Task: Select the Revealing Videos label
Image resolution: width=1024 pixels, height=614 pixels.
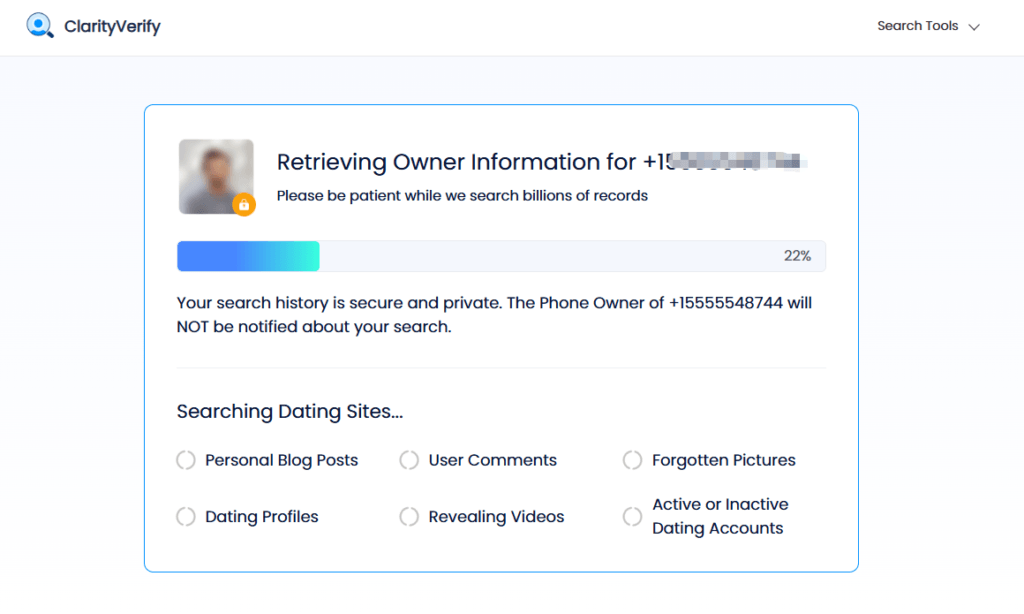Action: (496, 517)
